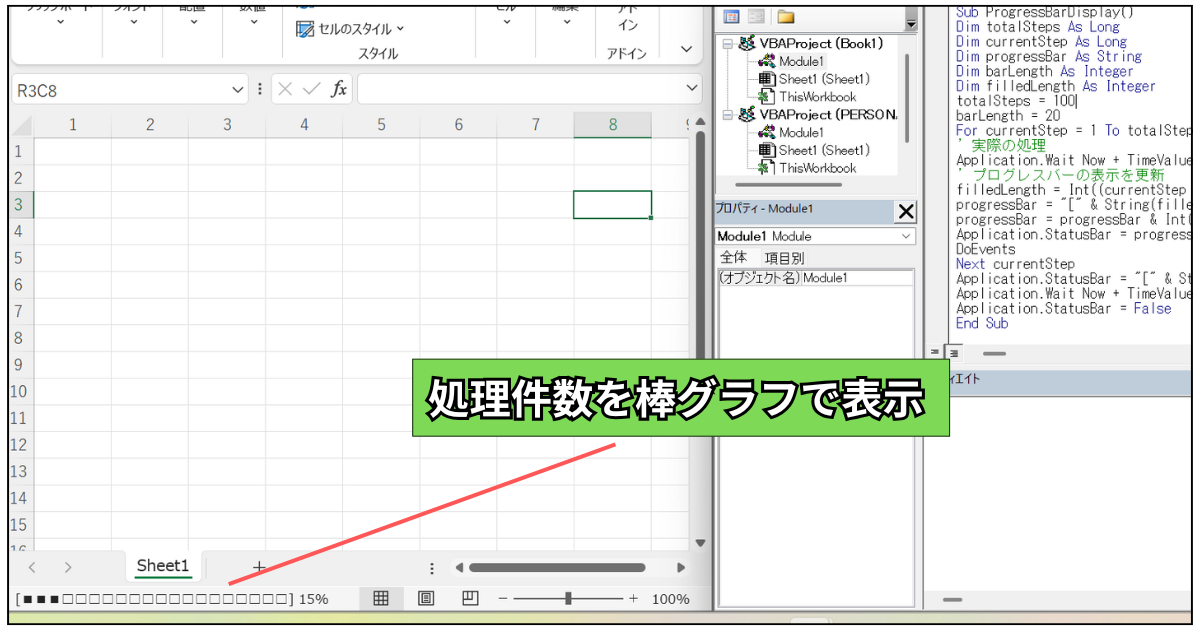Click the View Code icon in Project Explorer
1200x630 pixels.
(x=731, y=17)
